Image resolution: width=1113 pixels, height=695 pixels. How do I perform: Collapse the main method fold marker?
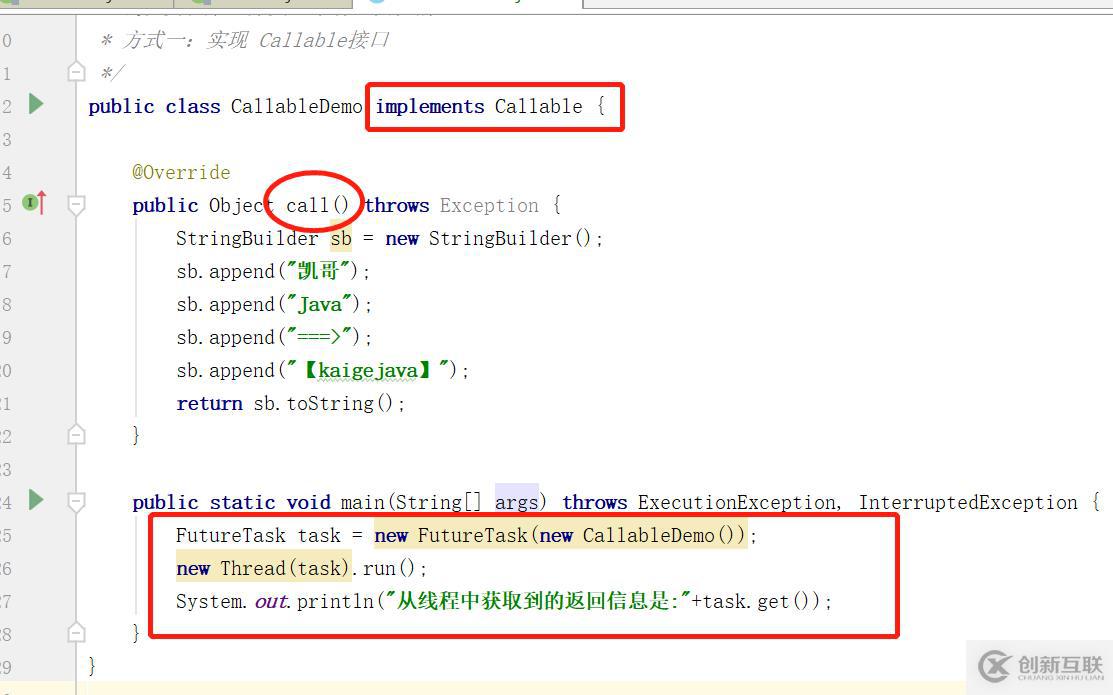[x=76, y=502]
